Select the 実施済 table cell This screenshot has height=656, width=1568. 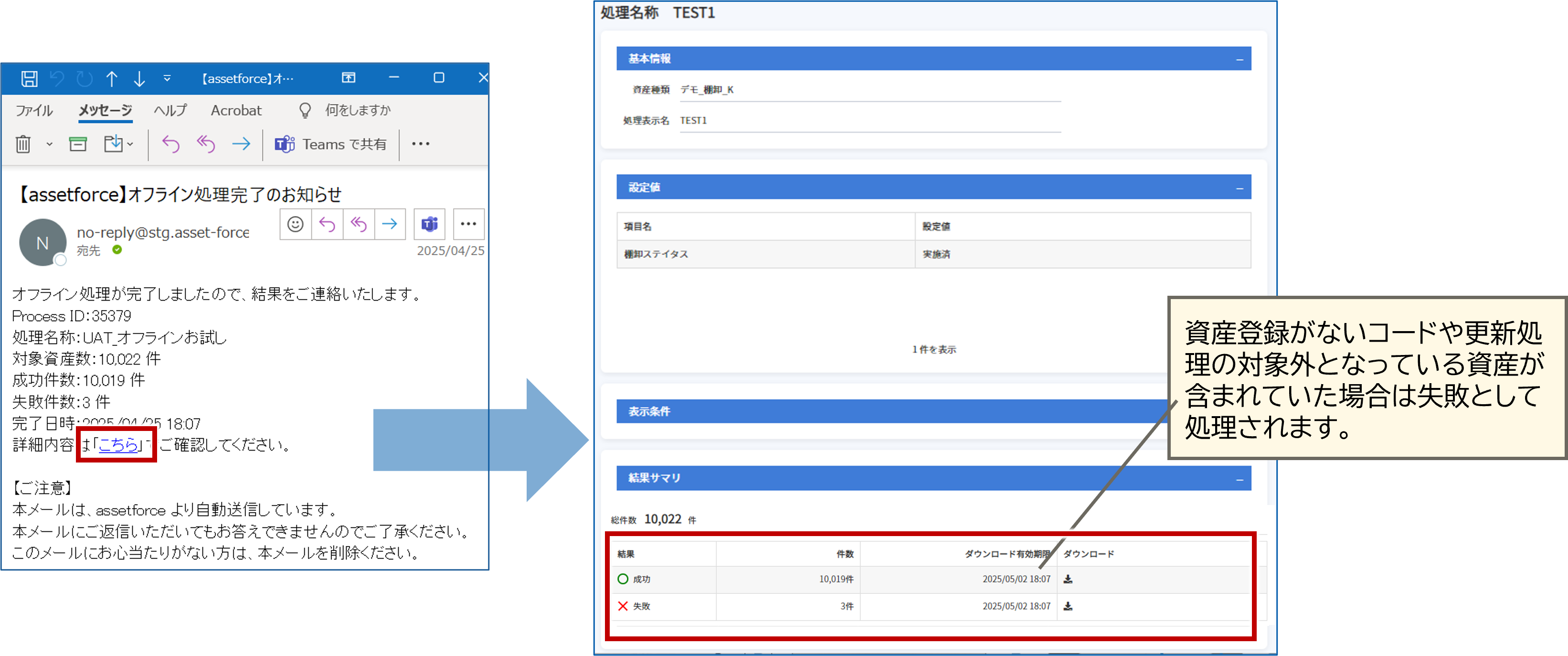[1082, 254]
